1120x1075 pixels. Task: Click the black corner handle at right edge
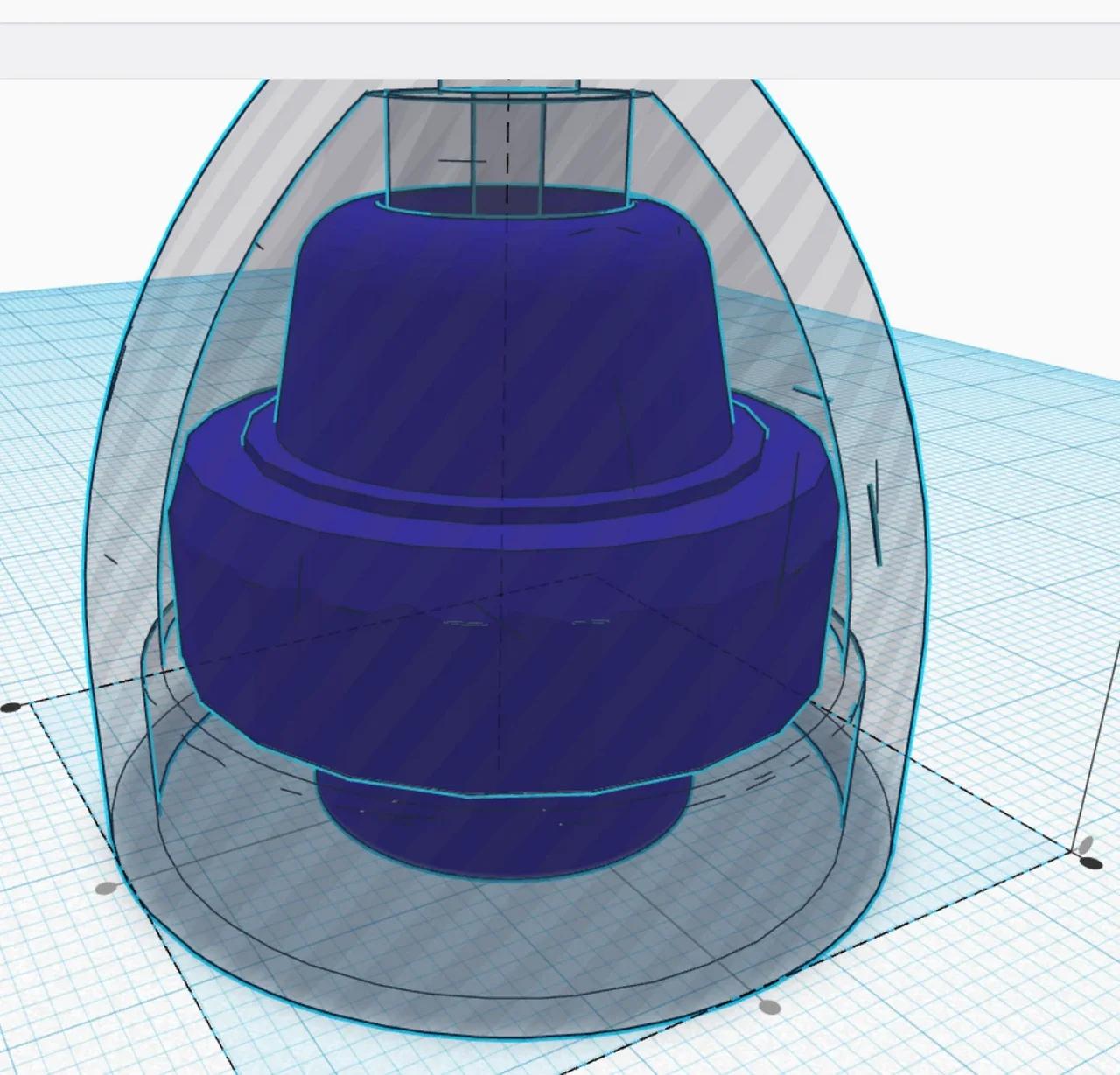click(x=1091, y=862)
